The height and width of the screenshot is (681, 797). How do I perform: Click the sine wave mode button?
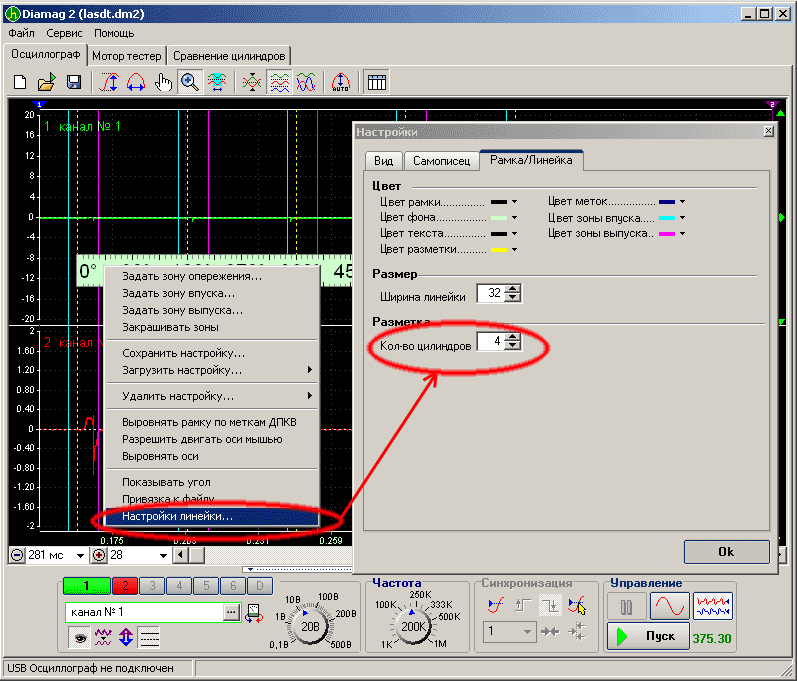(x=670, y=606)
